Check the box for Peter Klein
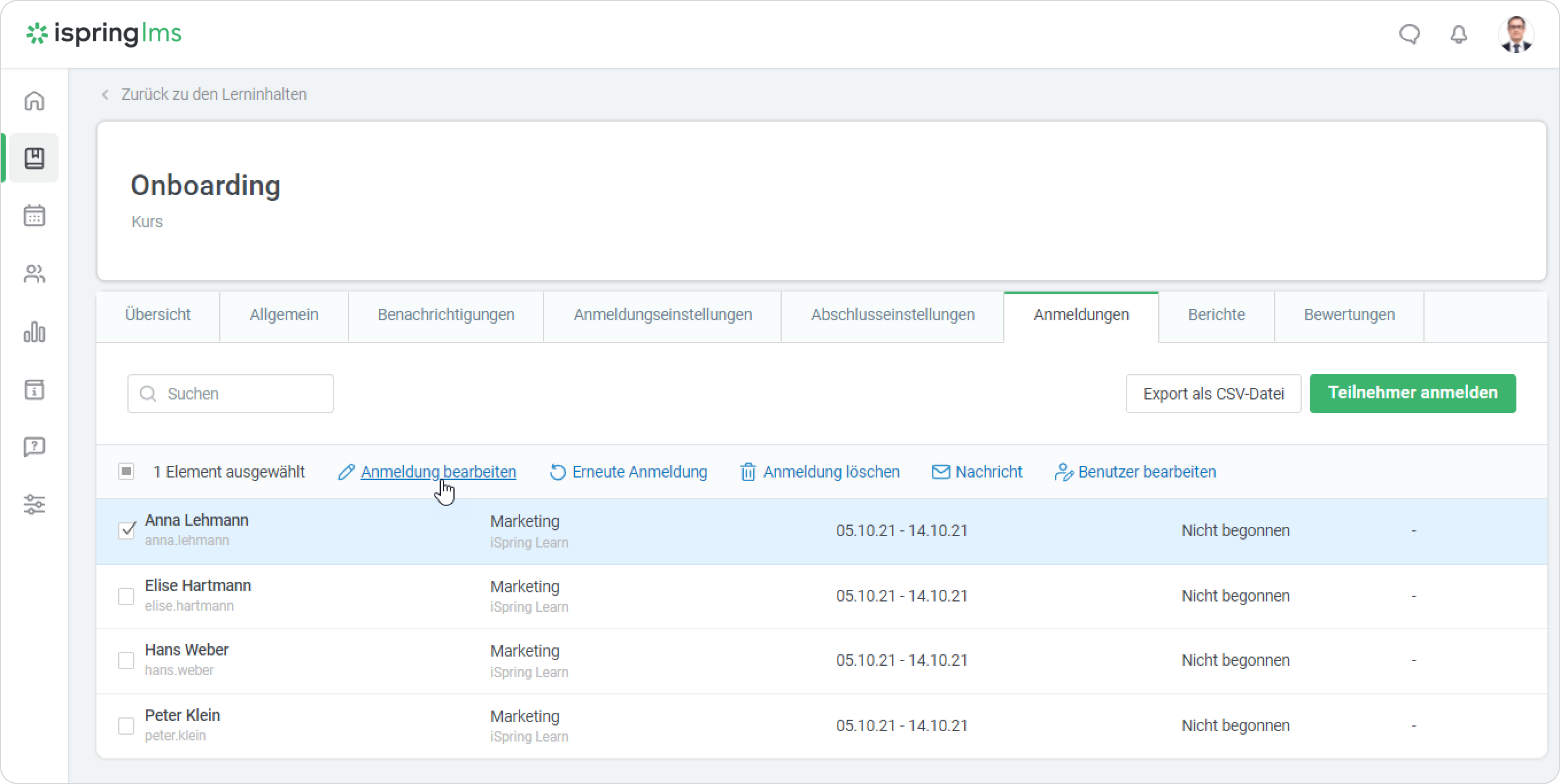Screen dimensions: 1560x784 tap(126, 725)
